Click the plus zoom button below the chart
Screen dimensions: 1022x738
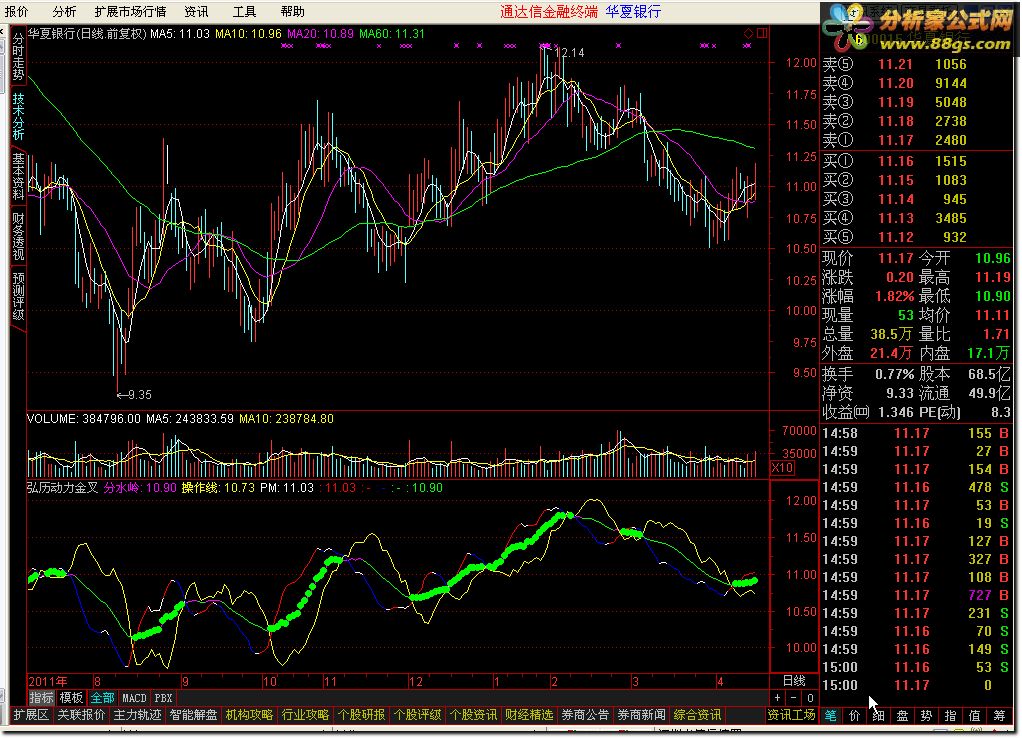point(778,698)
